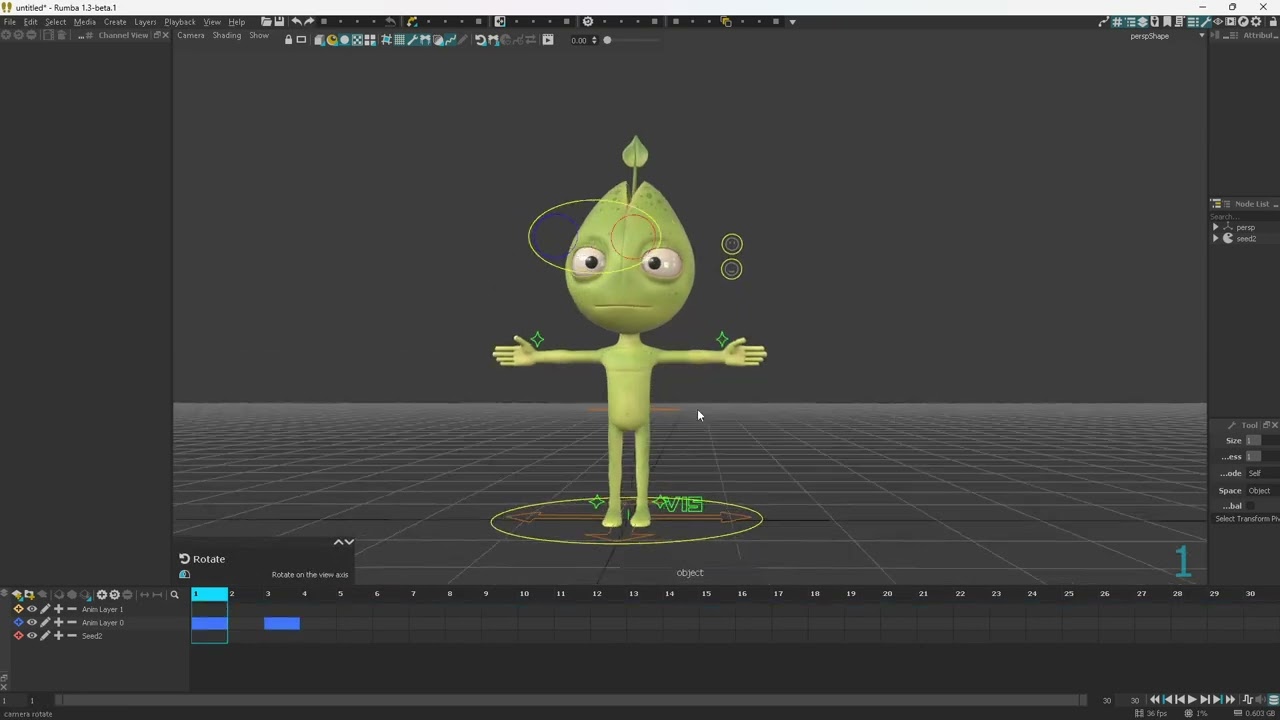Open the Media menu
Screen dimensions: 1280x720
85,22
